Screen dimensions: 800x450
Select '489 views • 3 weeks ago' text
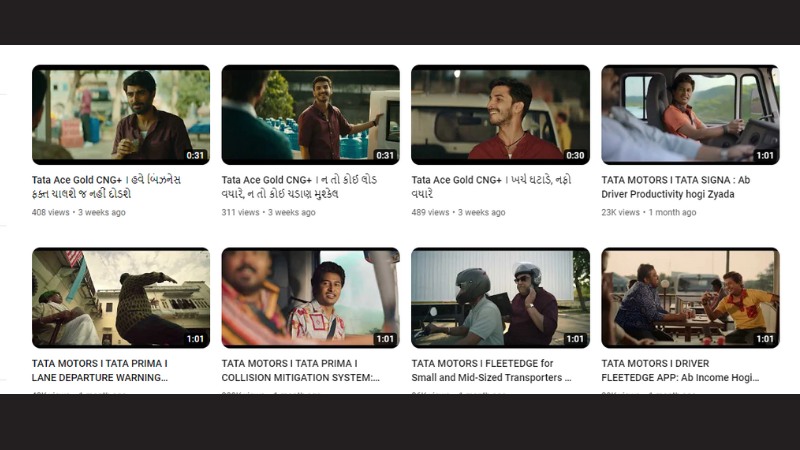458,212
